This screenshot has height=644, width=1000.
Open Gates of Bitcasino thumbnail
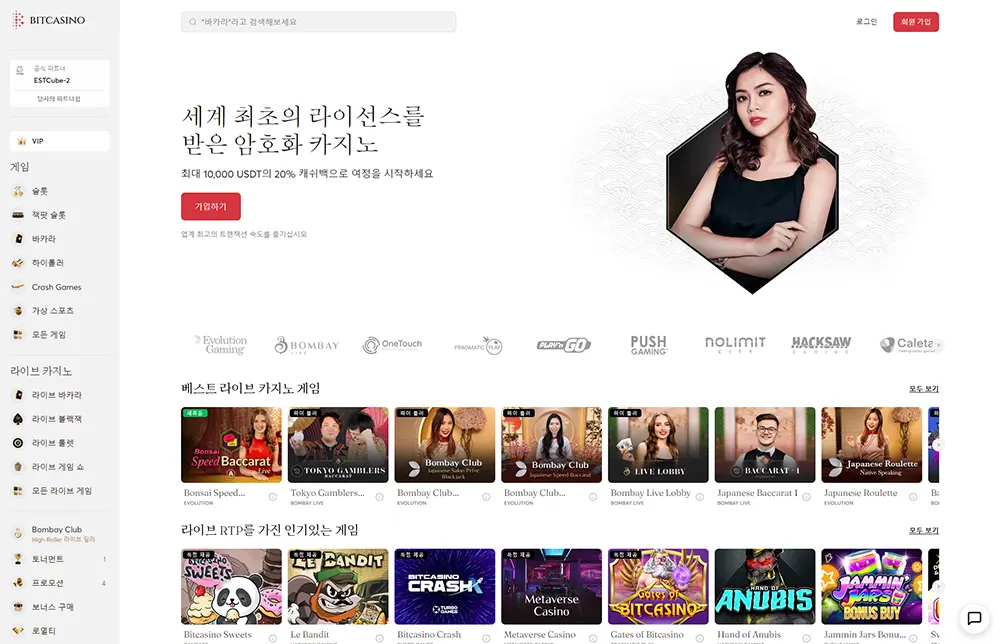coord(658,587)
